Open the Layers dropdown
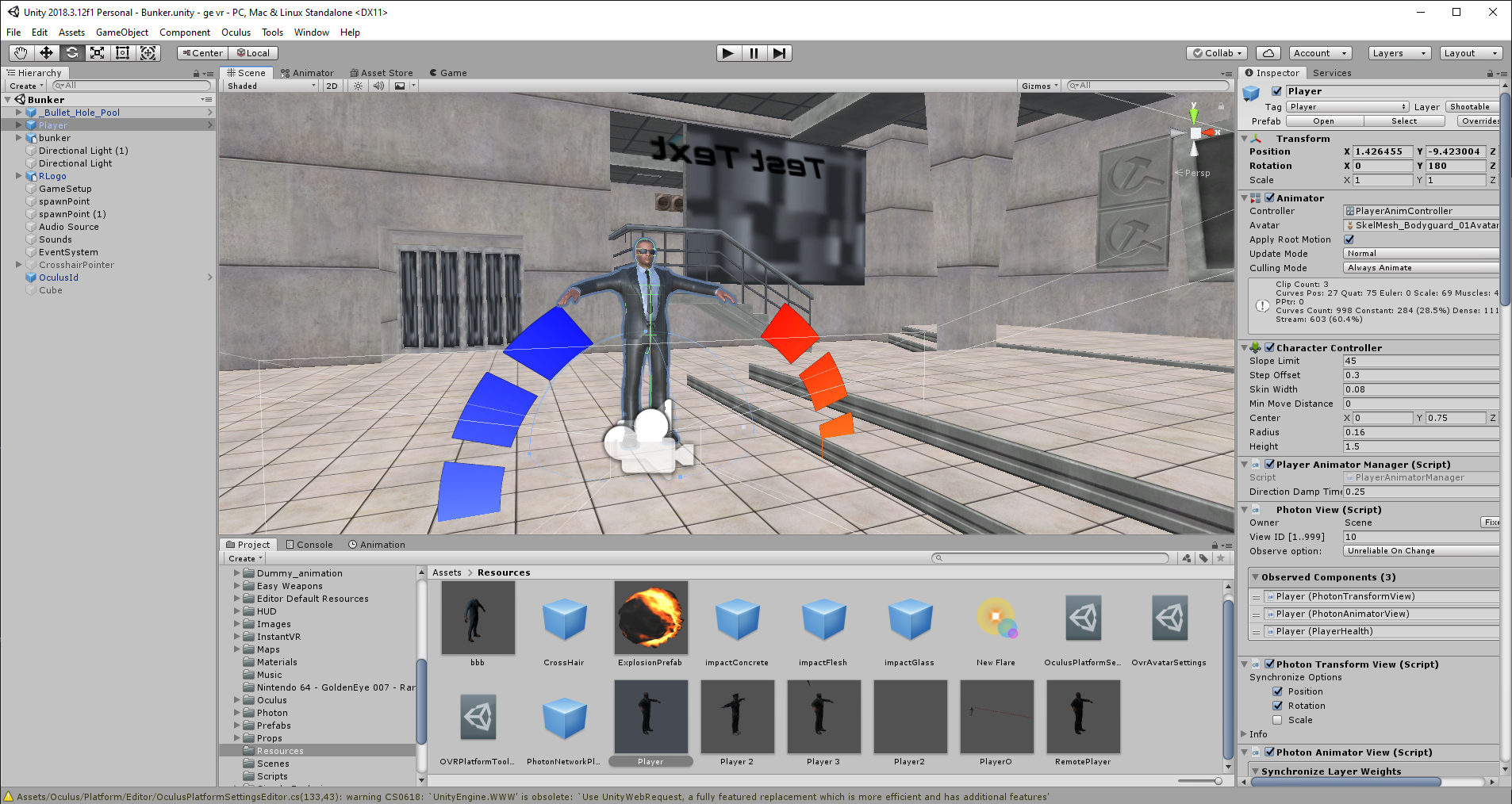This screenshot has height=804, width=1512. (x=1399, y=53)
